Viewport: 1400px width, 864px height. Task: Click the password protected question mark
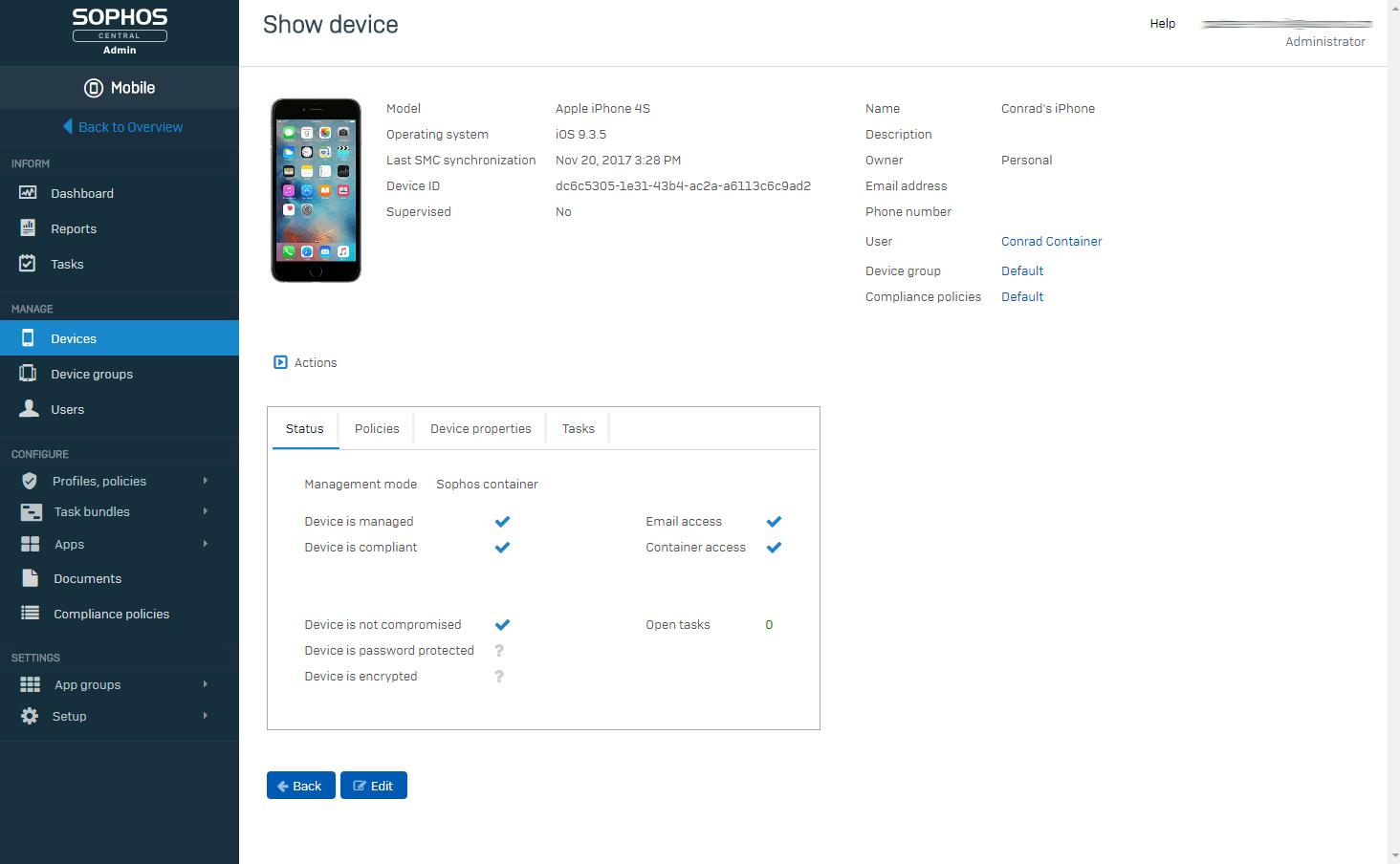[x=499, y=651]
